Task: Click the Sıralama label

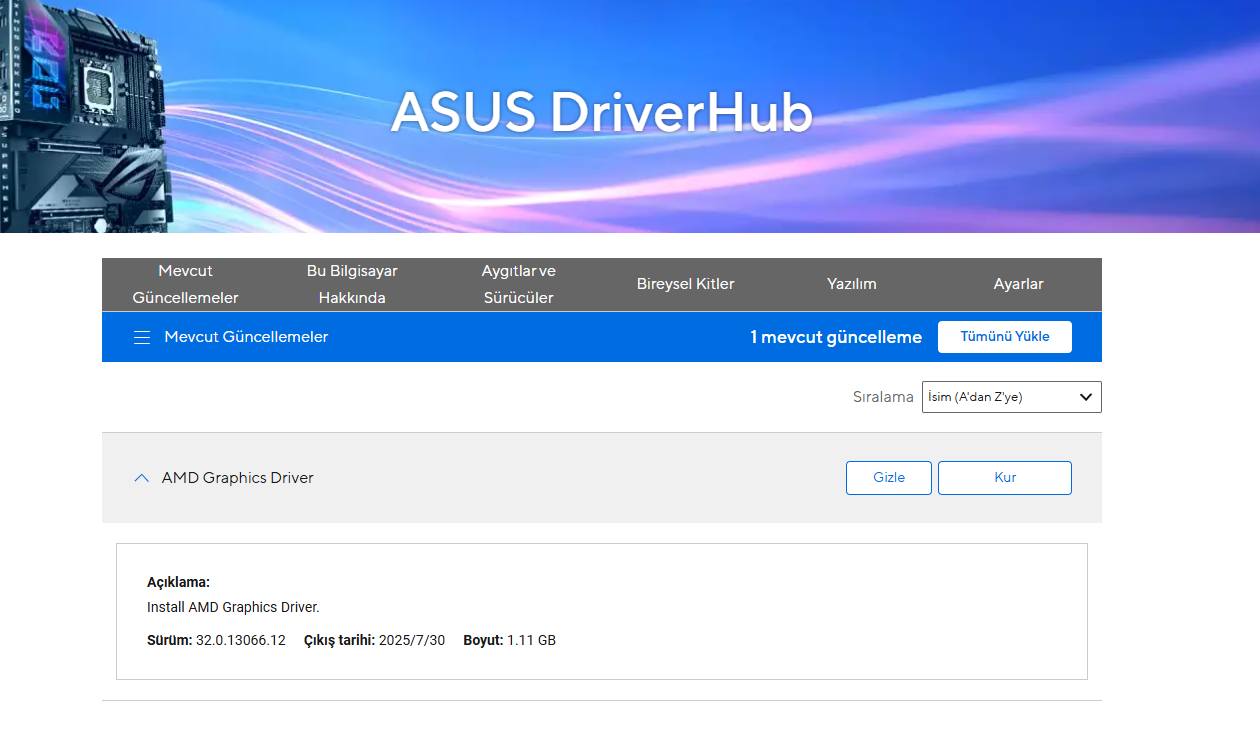Action: point(883,397)
